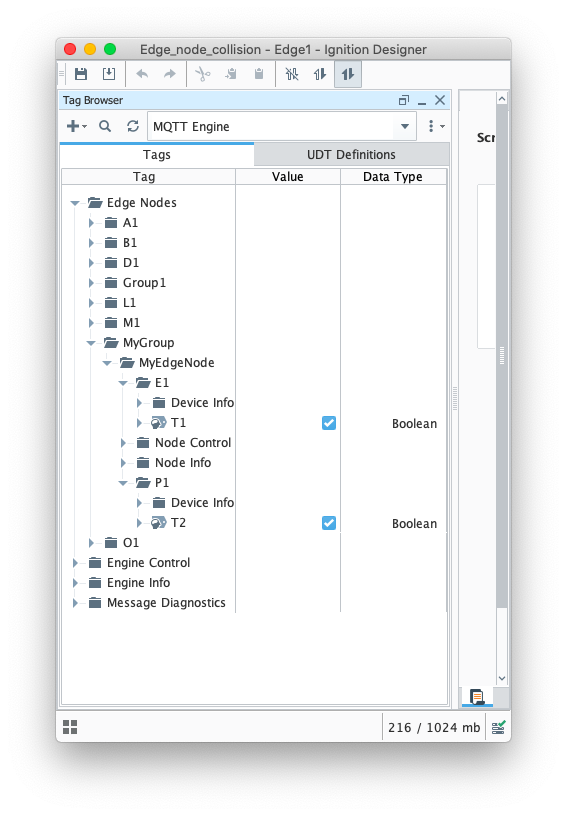Expand the Engine Control folder

click(x=75, y=563)
